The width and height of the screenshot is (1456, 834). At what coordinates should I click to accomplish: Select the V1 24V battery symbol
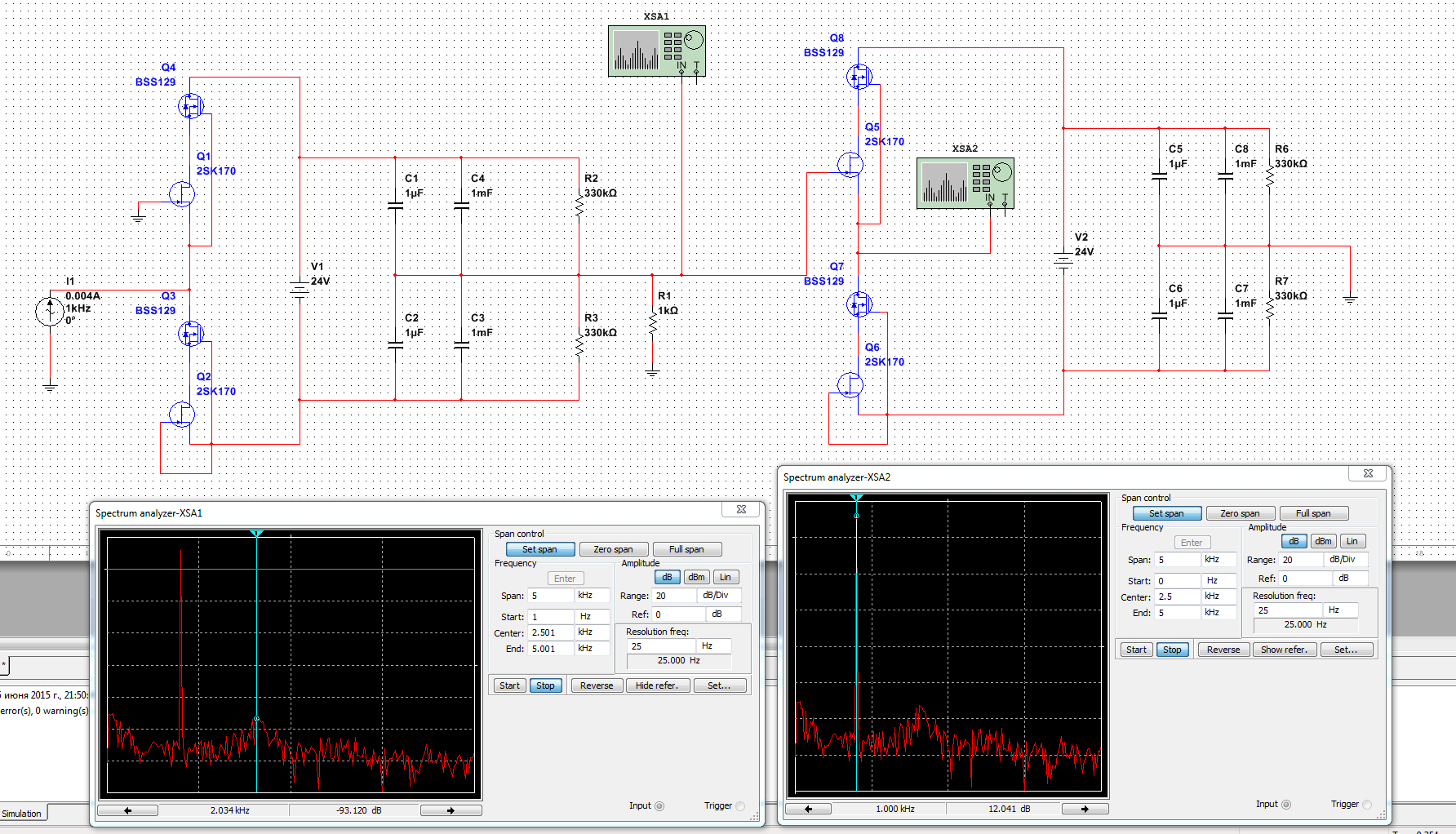click(x=300, y=290)
